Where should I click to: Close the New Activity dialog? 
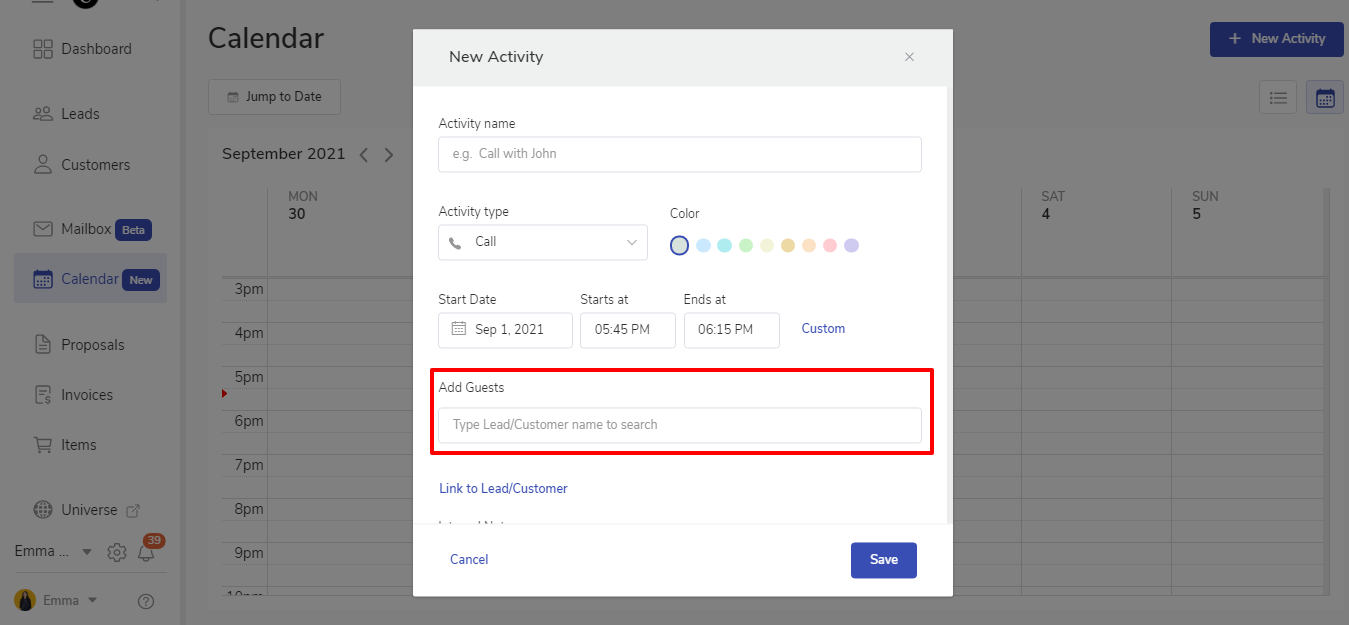click(x=909, y=57)
